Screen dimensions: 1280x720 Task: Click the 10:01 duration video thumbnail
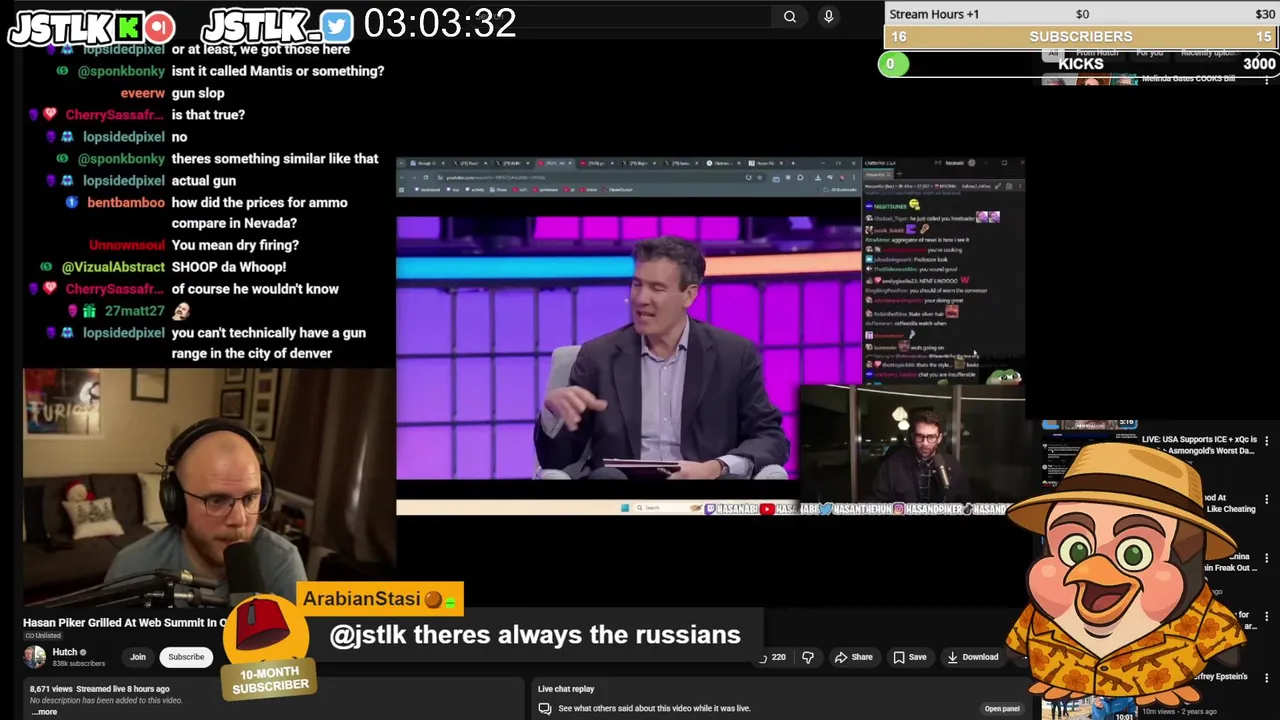pos(1089,706)
